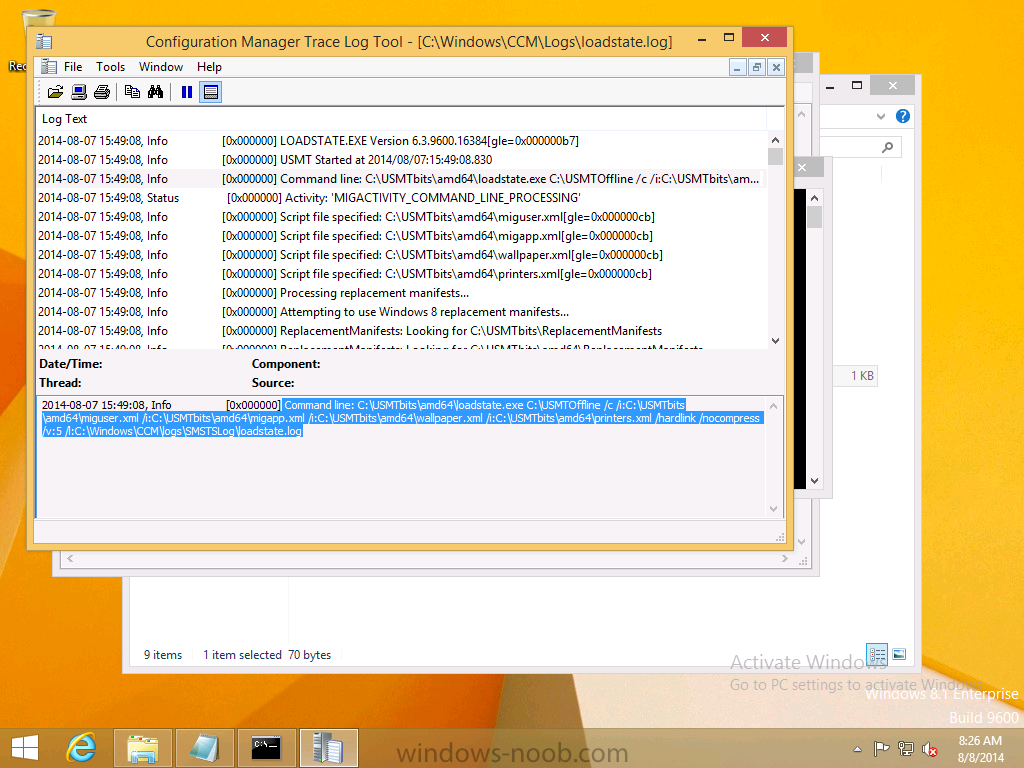
Task: Restore the inner log document window
Action: coord(757,67)
